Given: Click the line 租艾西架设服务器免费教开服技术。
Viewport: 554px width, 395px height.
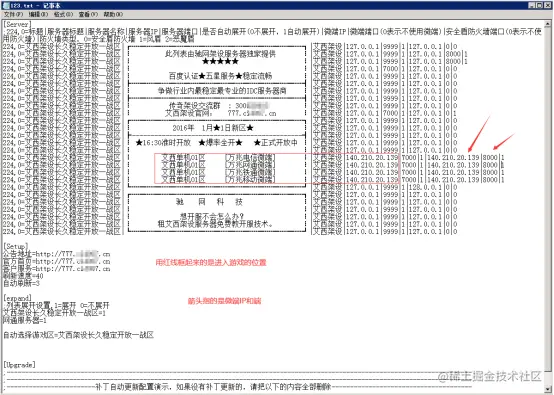Looking at the screenshot, I should 215,224.
